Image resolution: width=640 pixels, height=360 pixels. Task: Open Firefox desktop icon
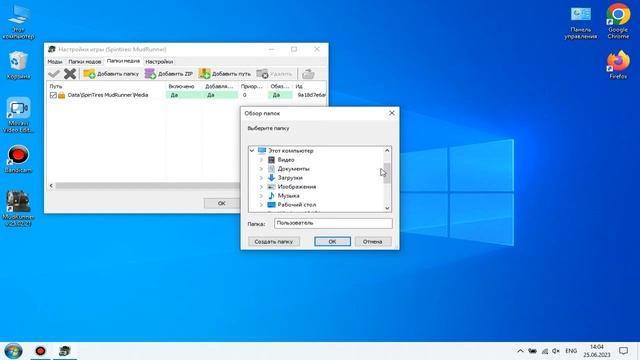(x=618, y=64)
